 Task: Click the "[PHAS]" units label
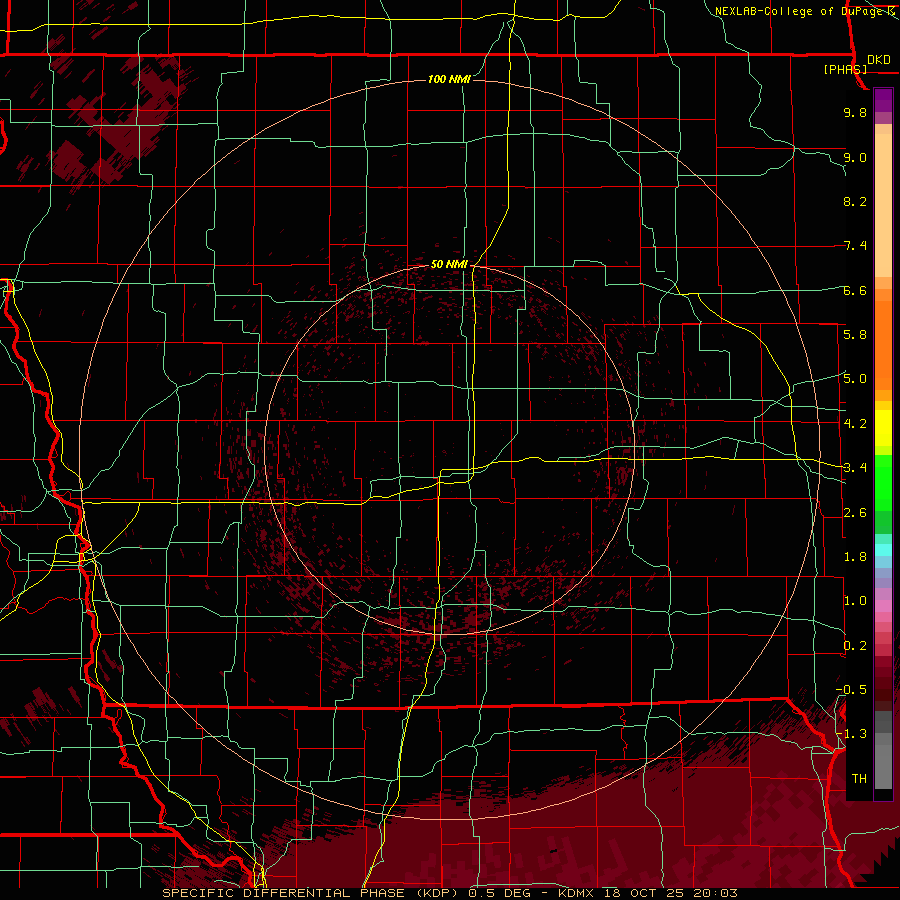[x=845, y=69]
